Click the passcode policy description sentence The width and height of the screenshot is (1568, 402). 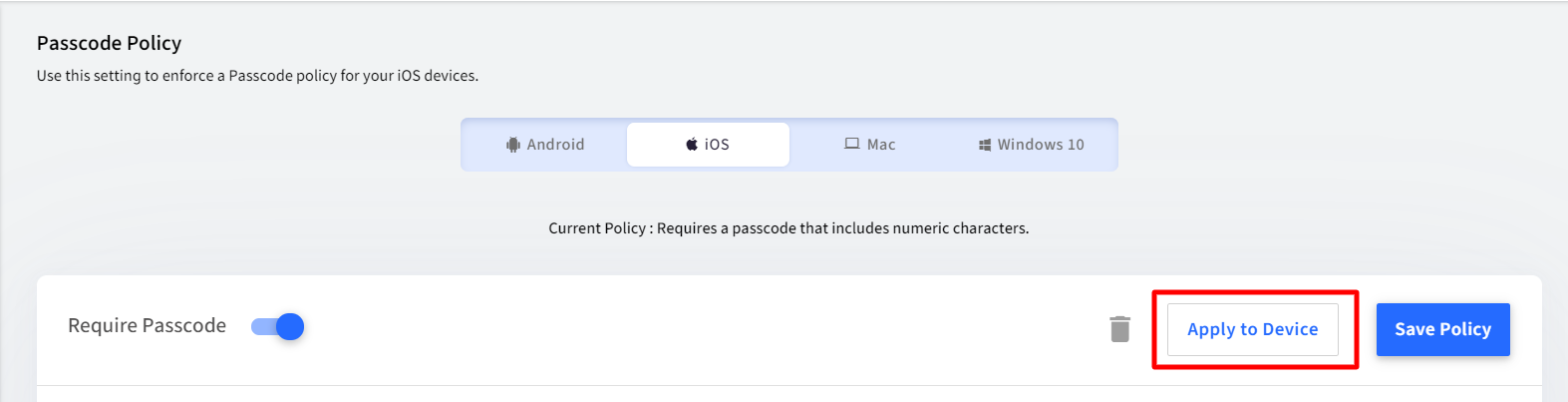(258, 76)
